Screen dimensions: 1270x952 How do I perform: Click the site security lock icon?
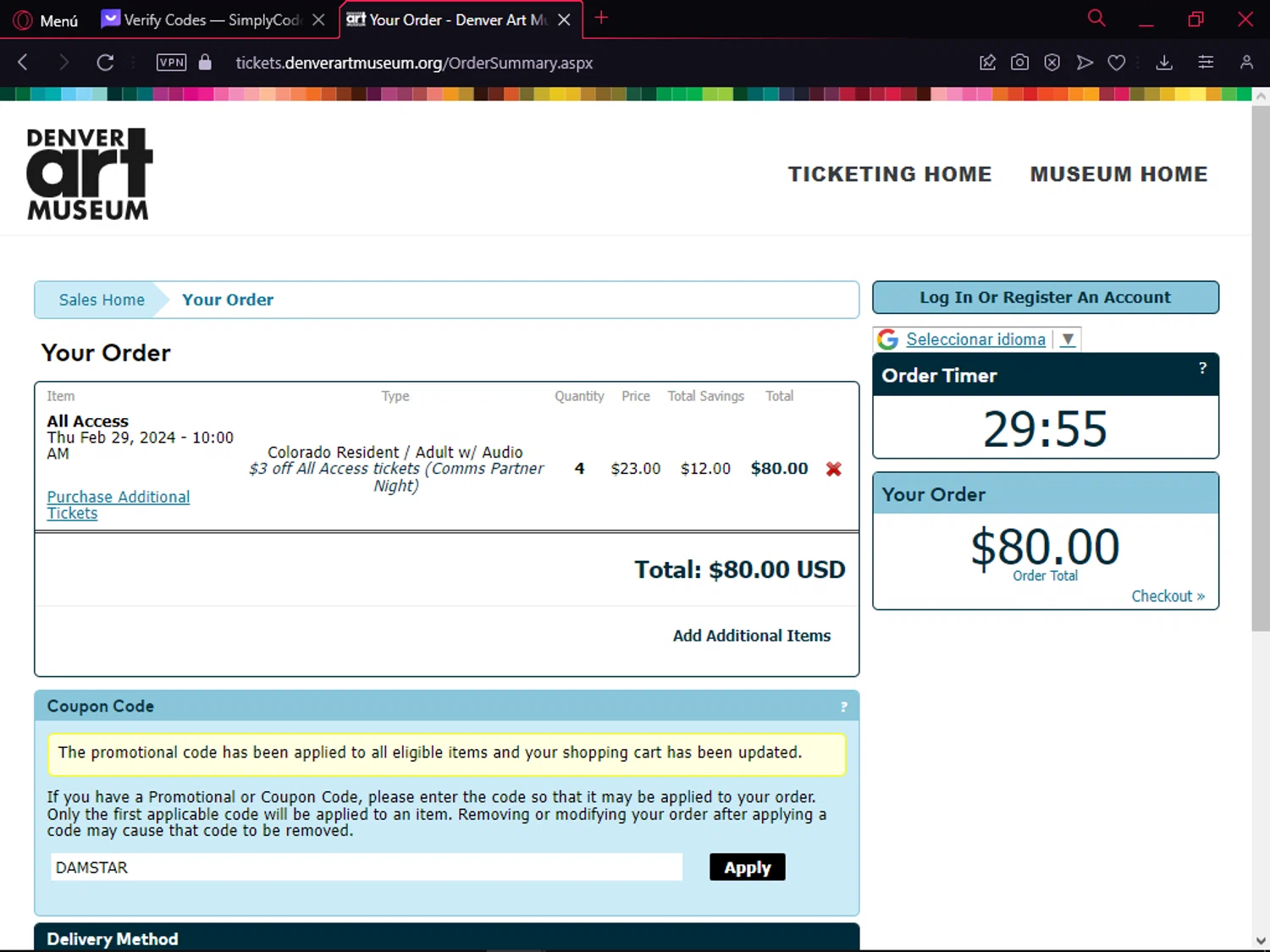(x=205, y=62)
